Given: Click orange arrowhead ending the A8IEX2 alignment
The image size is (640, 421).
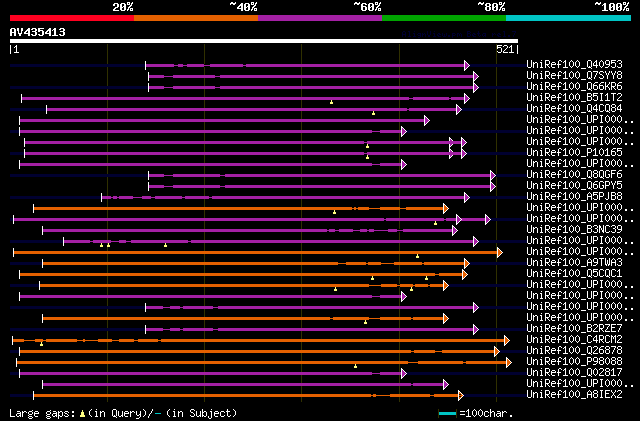Looking at the screenshot, I should (461, 396).
